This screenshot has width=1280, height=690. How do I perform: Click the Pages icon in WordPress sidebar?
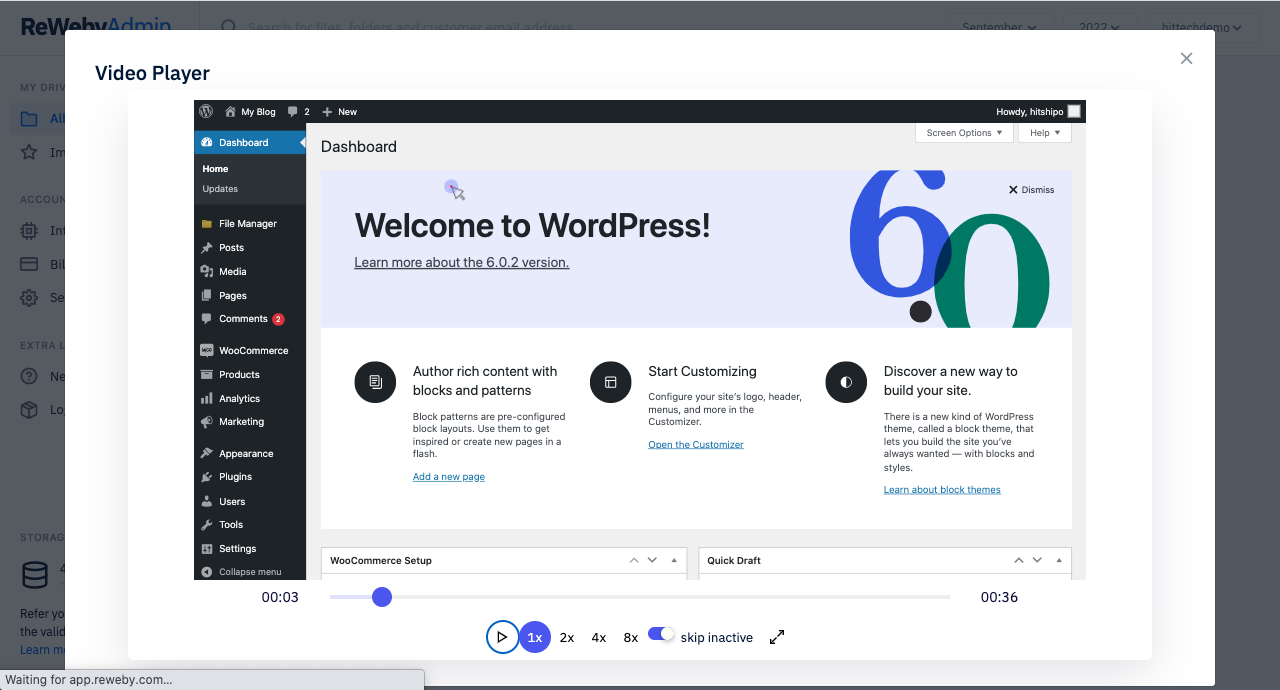207,296
